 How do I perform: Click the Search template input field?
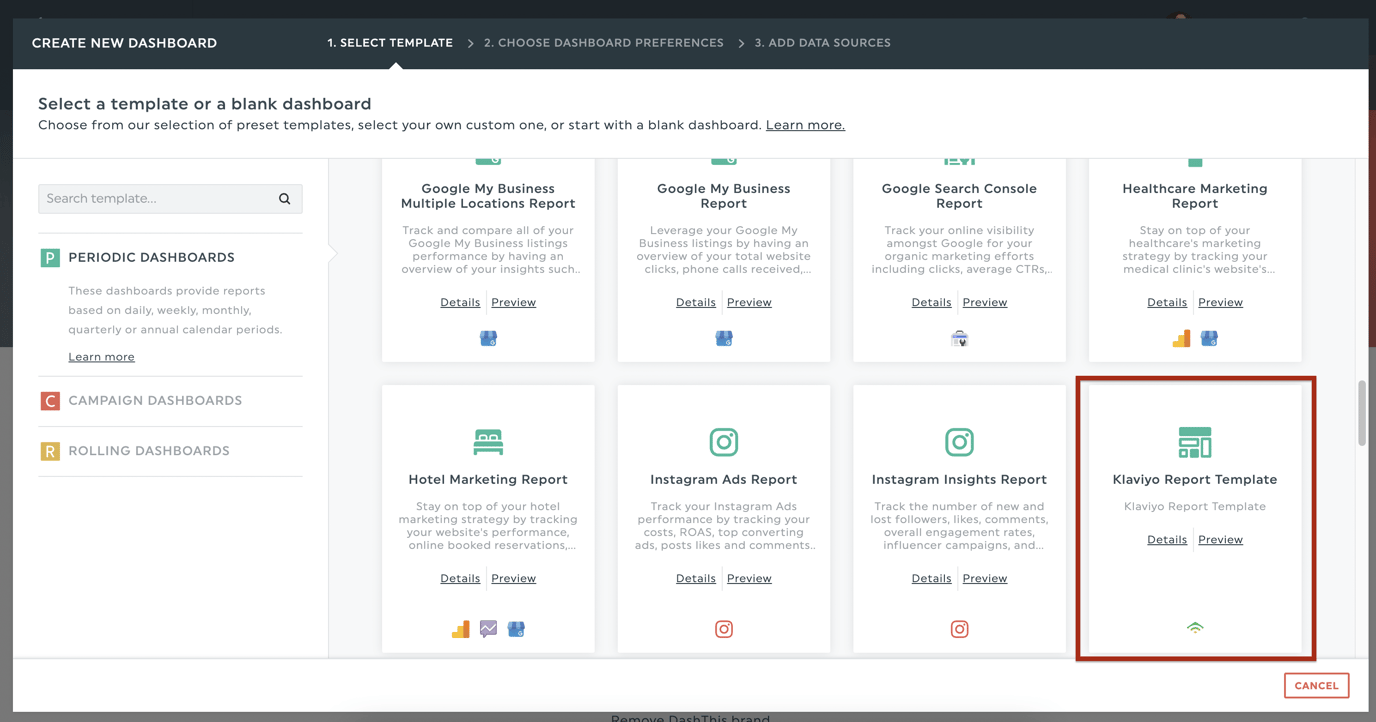coord(155,199)
